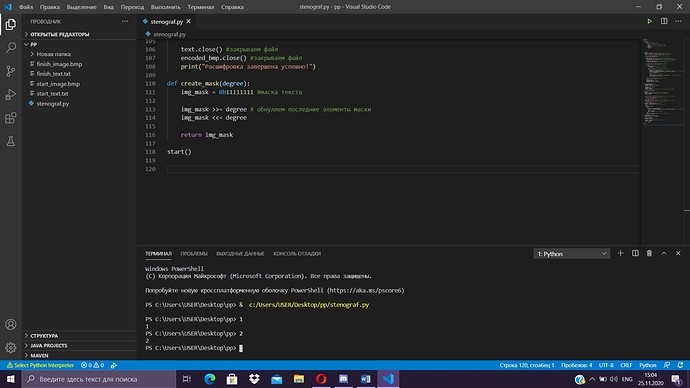Switch to the Консоль отладки panel tab
Screen dimensions: 690x388
(297, 254)
